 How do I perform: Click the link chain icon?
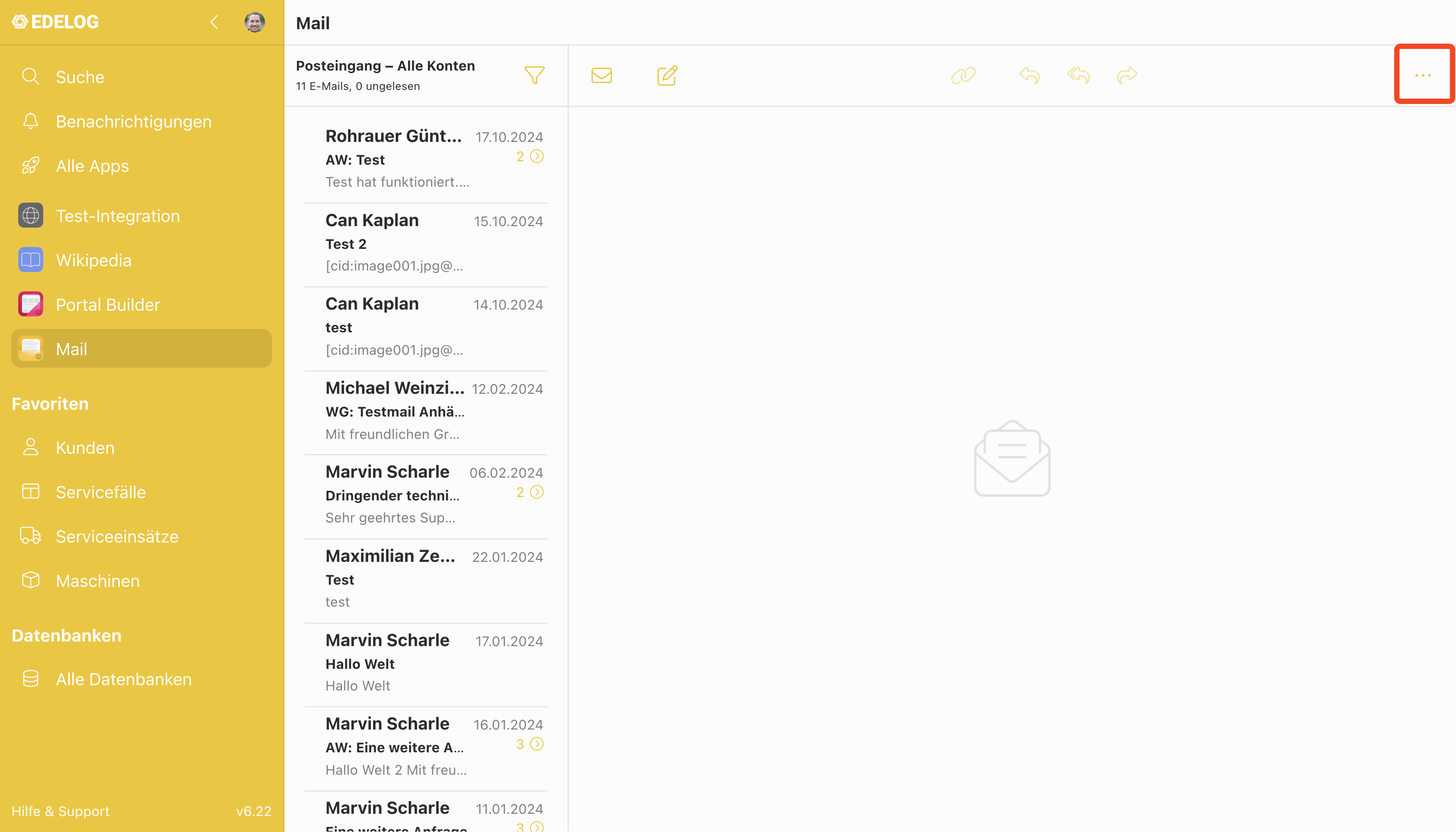(963, 75)
